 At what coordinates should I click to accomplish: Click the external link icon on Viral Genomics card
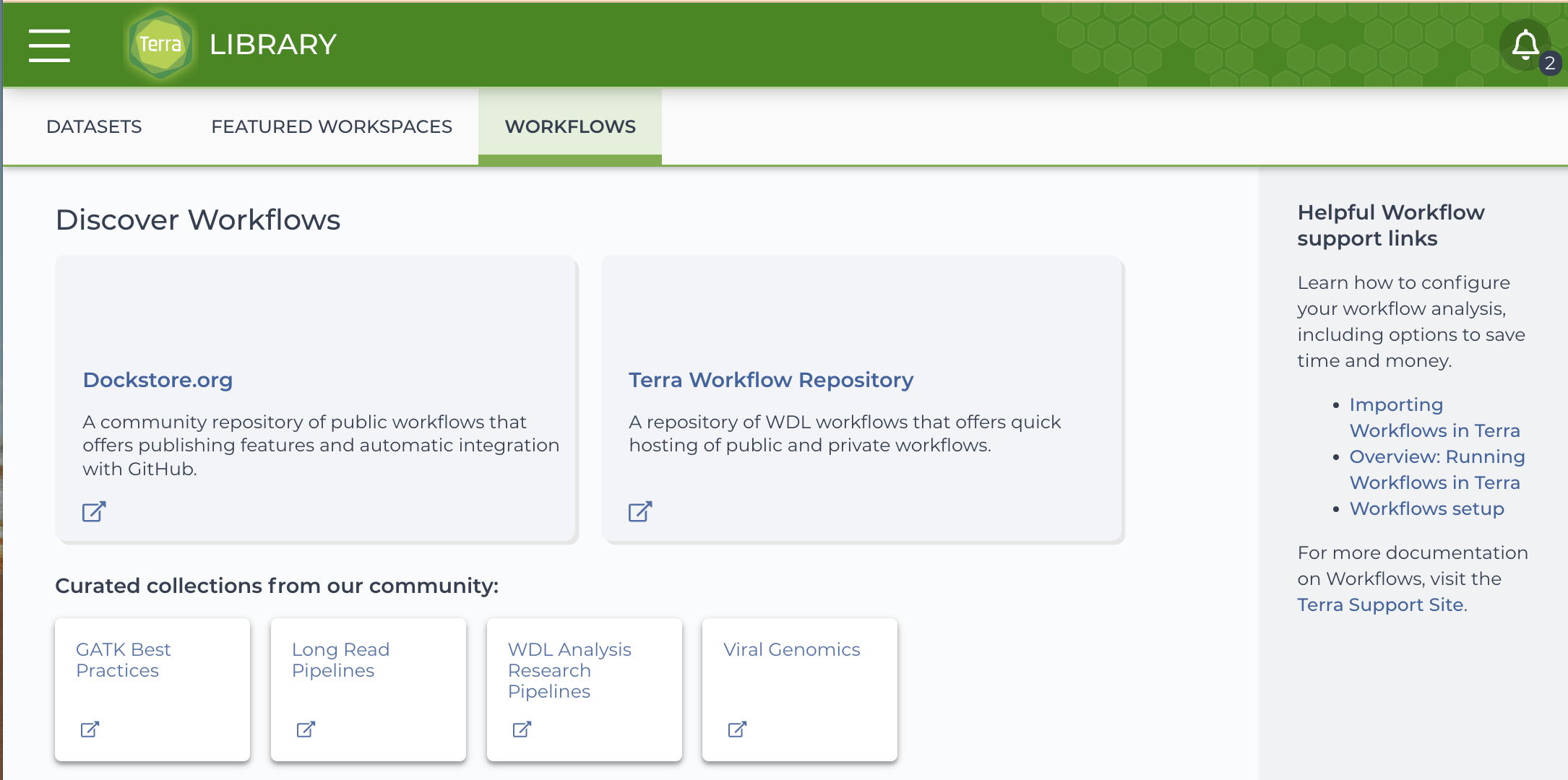737,729
